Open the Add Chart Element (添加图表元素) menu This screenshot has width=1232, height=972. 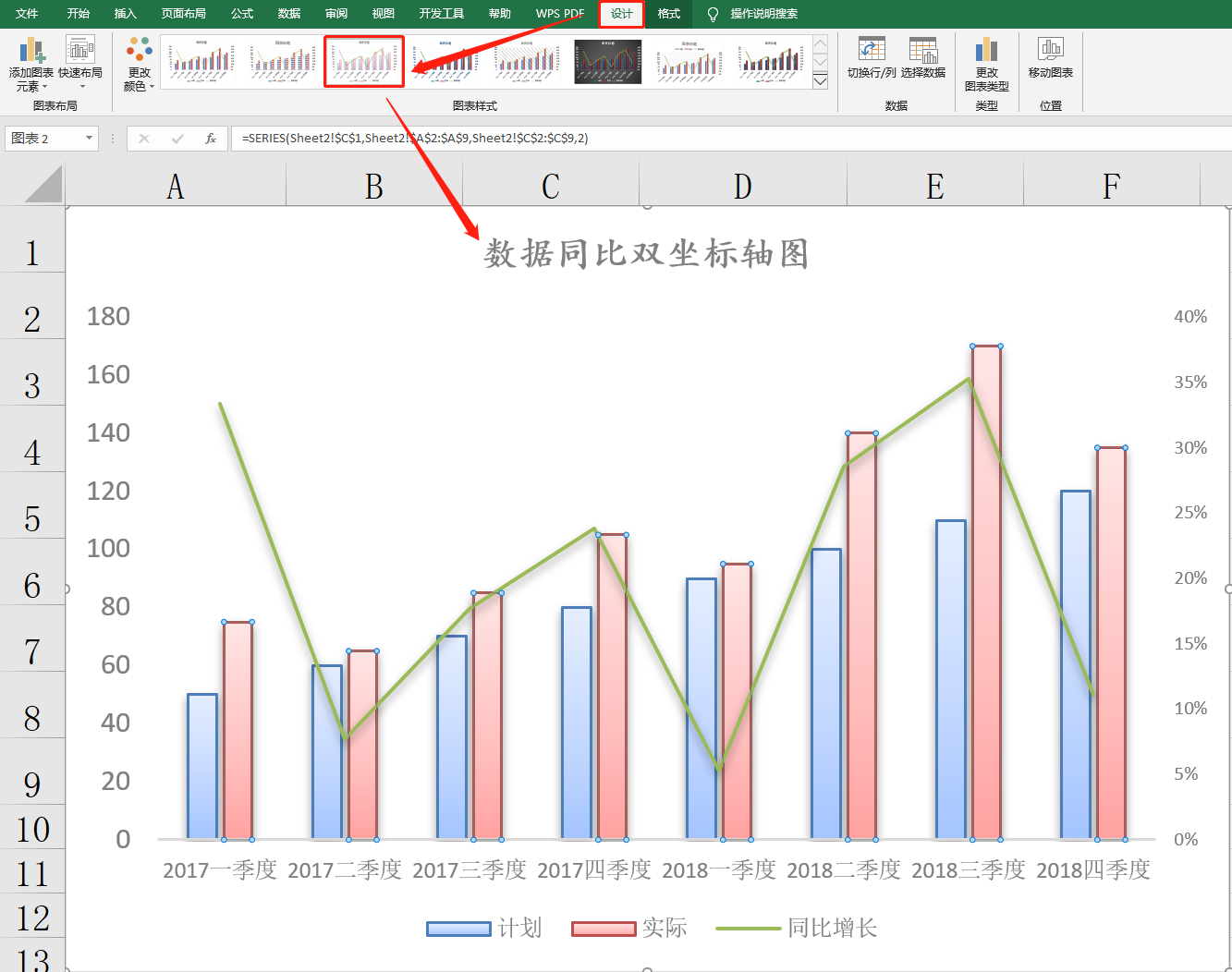pos(31,64)
